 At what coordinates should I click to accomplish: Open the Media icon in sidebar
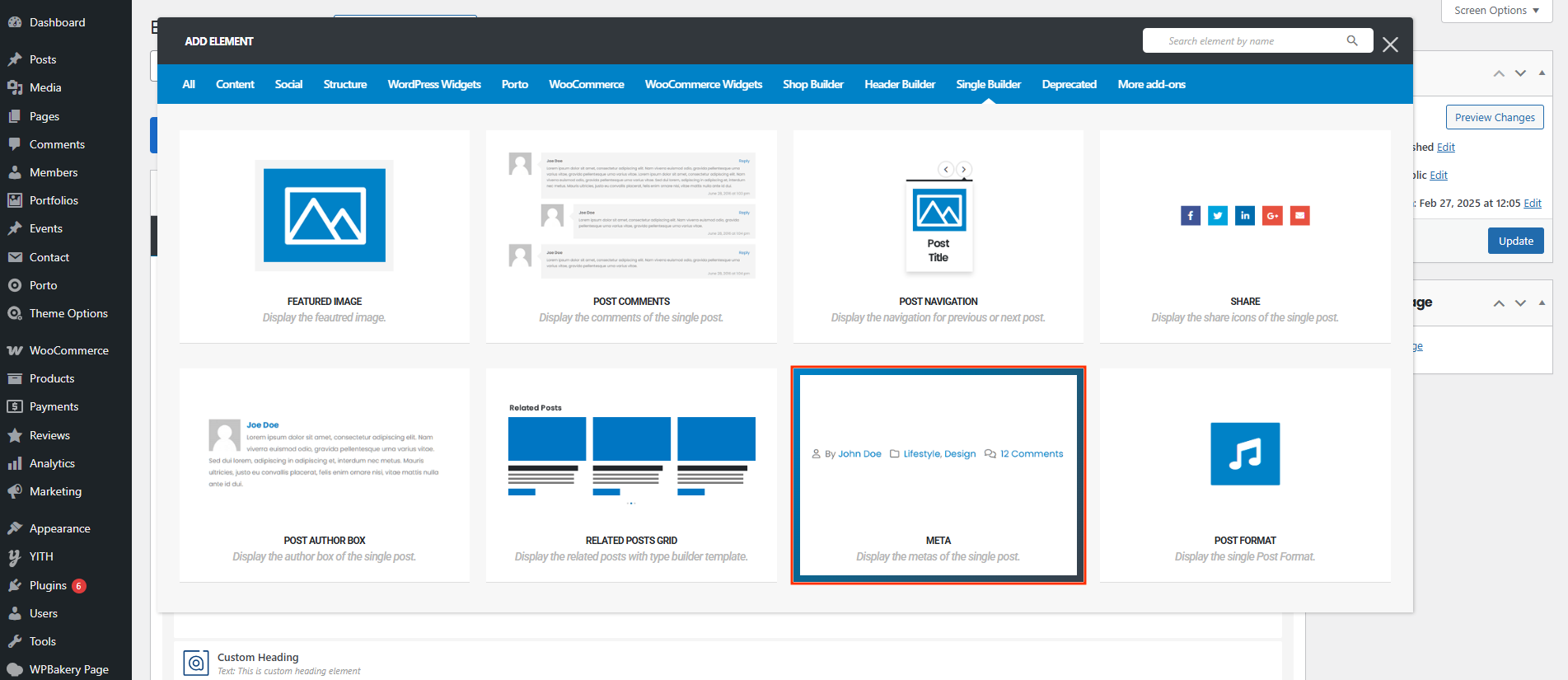(x=15, y=87)
